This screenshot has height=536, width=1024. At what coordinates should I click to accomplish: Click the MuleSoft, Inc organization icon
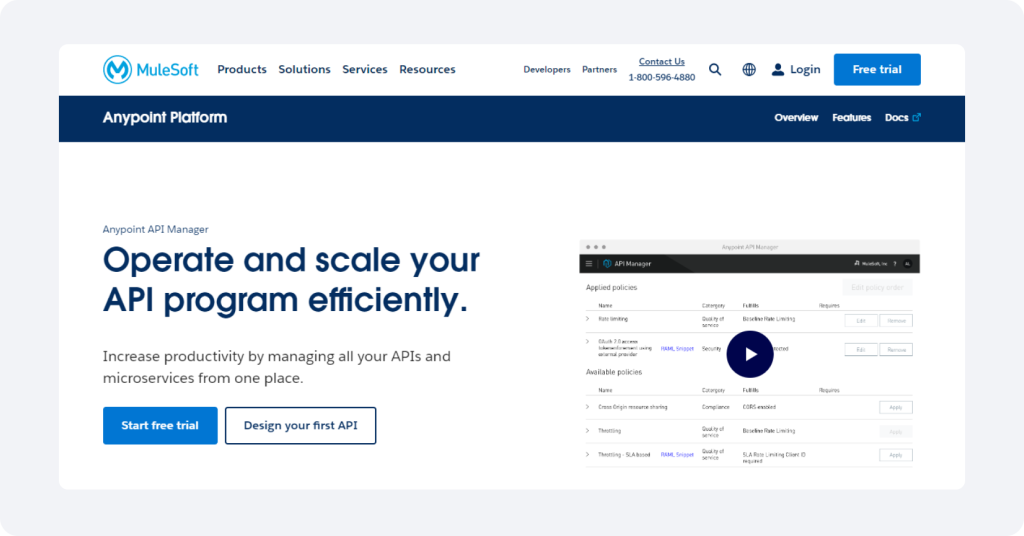pos(857,263)
